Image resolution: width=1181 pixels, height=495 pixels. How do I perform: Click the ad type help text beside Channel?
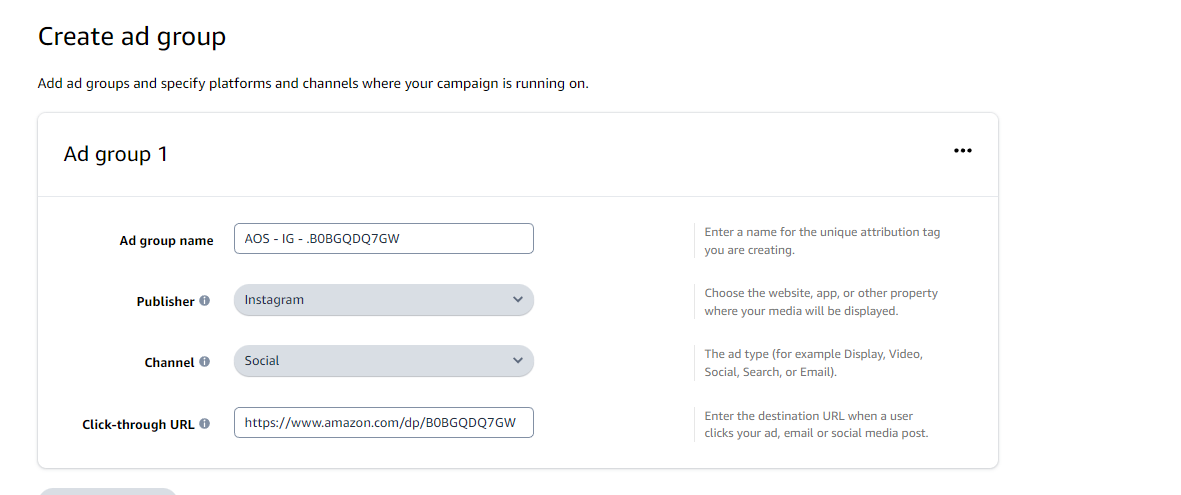(x=813, y=363)
